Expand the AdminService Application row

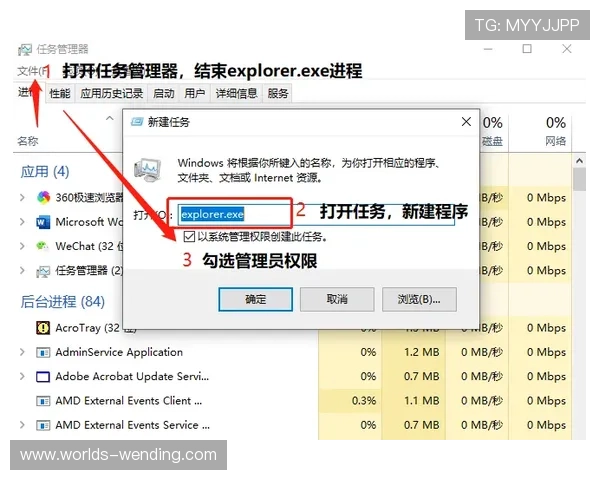coord(22,352)
